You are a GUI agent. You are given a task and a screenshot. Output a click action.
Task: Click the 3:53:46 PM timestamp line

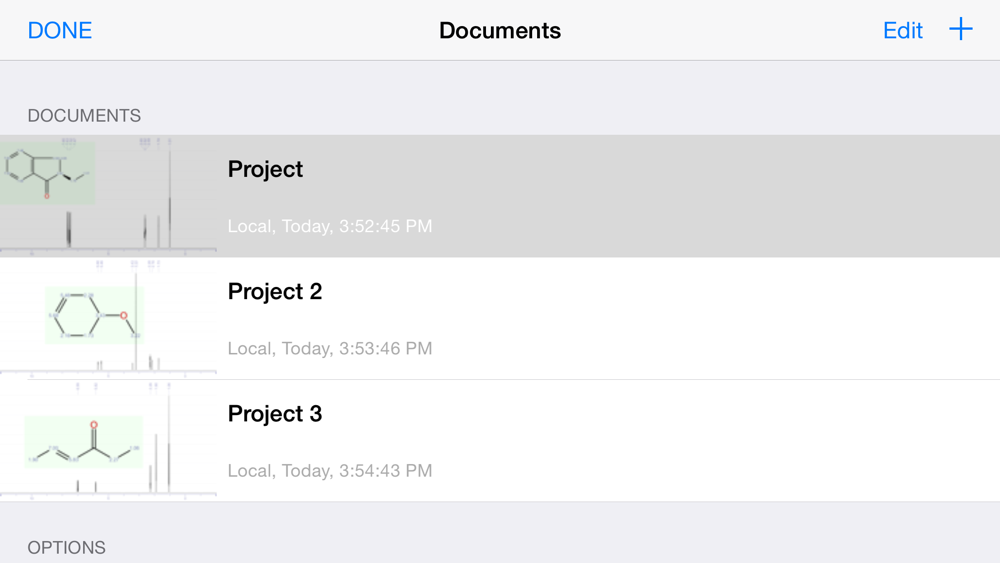pos(330,349)
